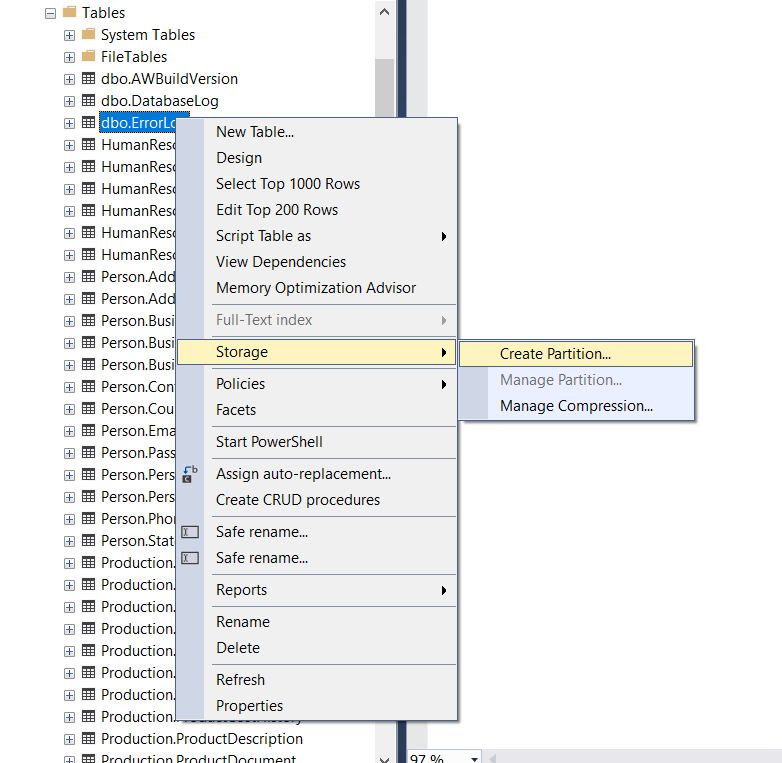
Task: Click the Safe rename icon just above Reports
Action: 190,558
